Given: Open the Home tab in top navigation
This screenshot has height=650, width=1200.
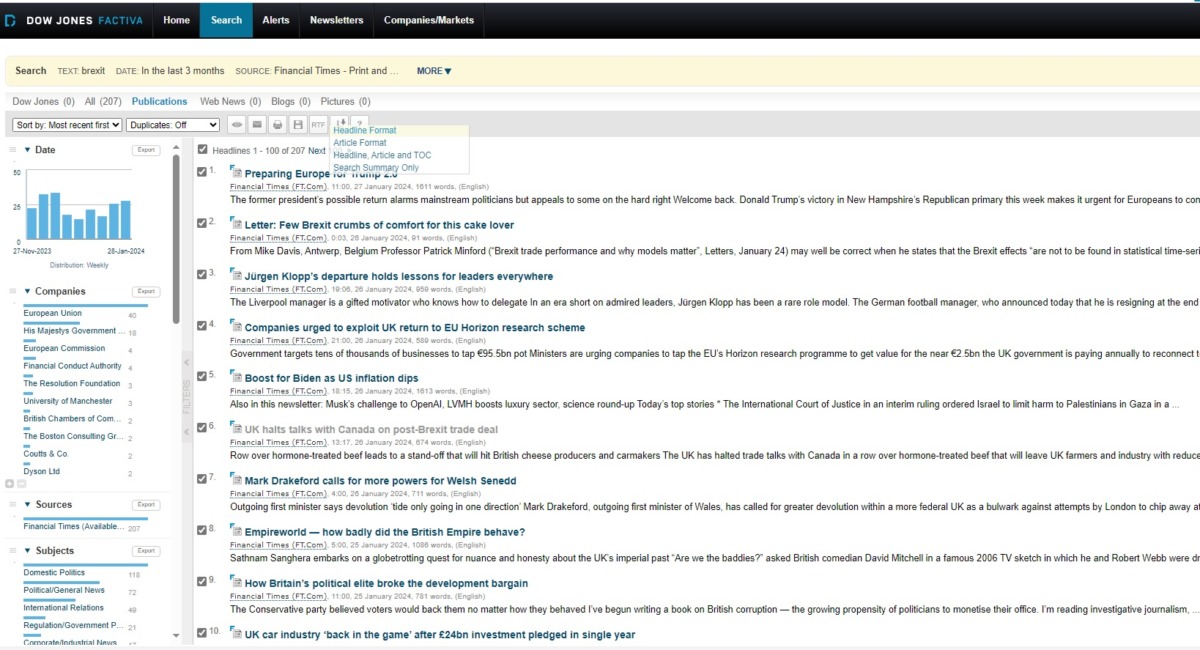Looking at the screenshot, I should (176, 20).
